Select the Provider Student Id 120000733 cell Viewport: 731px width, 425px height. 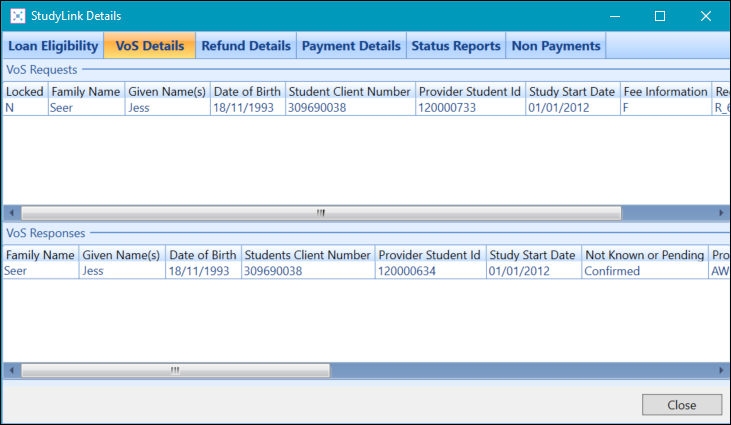coord(470,108)
